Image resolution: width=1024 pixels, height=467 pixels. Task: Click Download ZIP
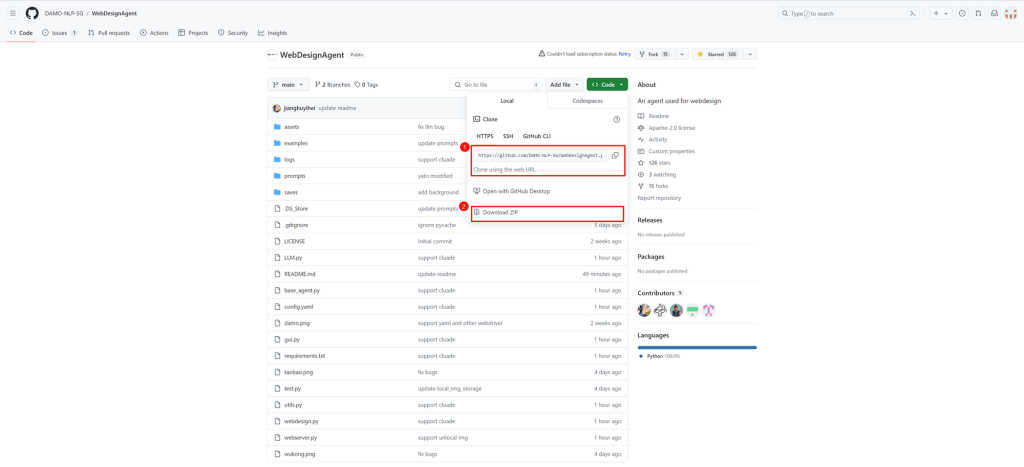click(x=500, y=213)
